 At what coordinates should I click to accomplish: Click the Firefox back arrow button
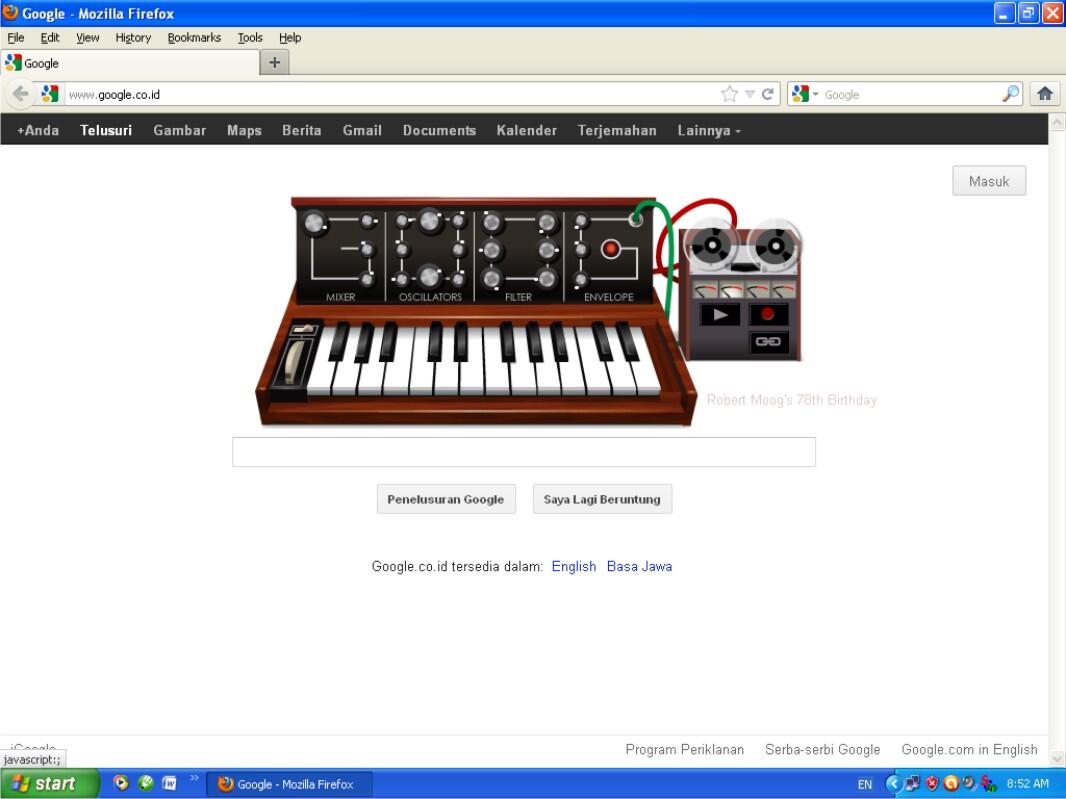coord(20,94)
